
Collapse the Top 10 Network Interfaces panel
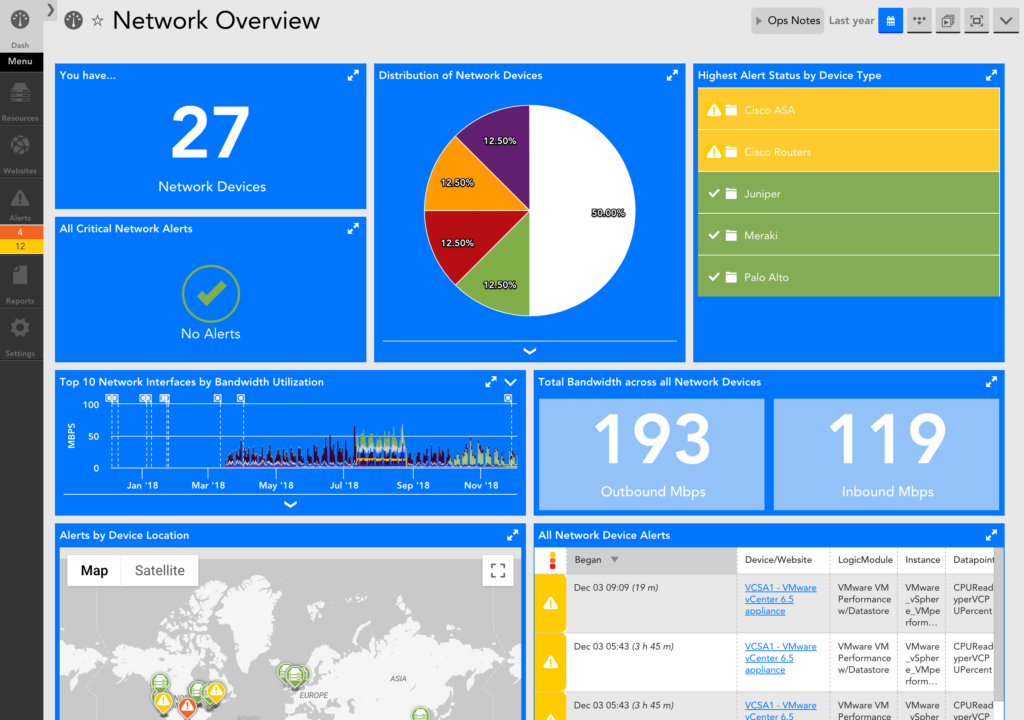tap(510, 381)
